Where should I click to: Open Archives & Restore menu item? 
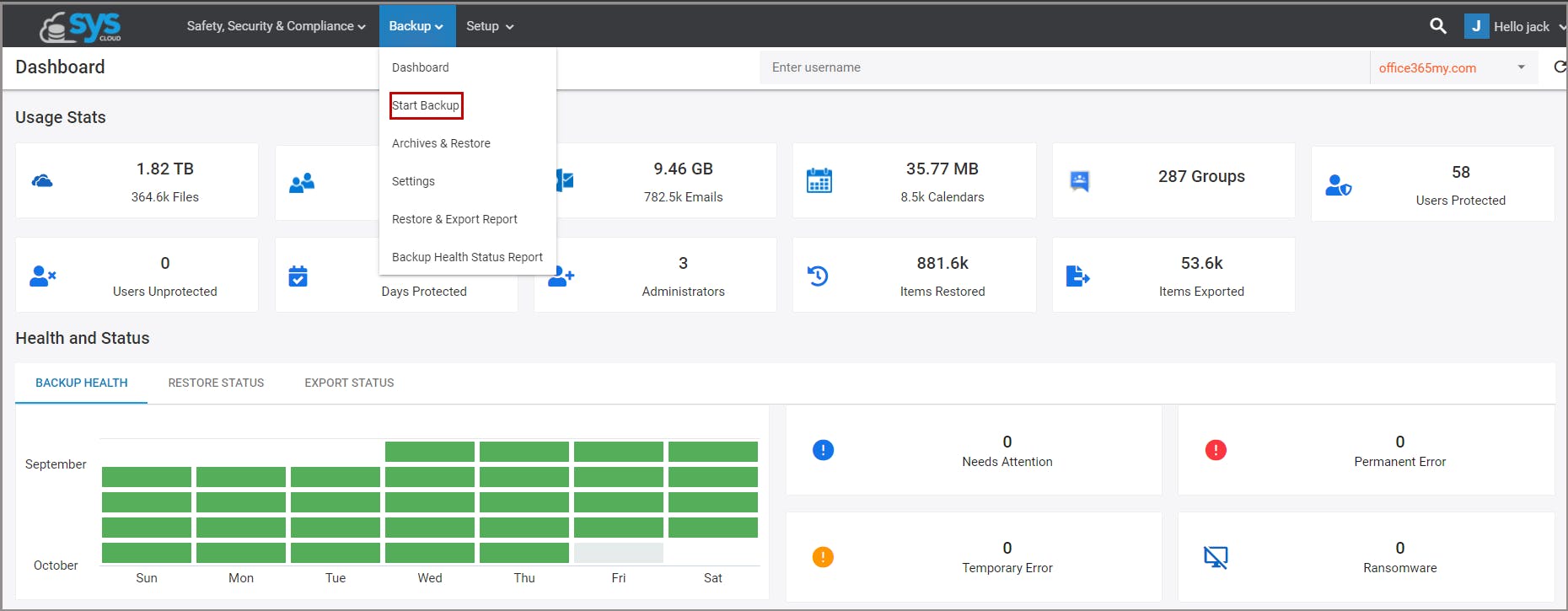[x=441, y=143]
